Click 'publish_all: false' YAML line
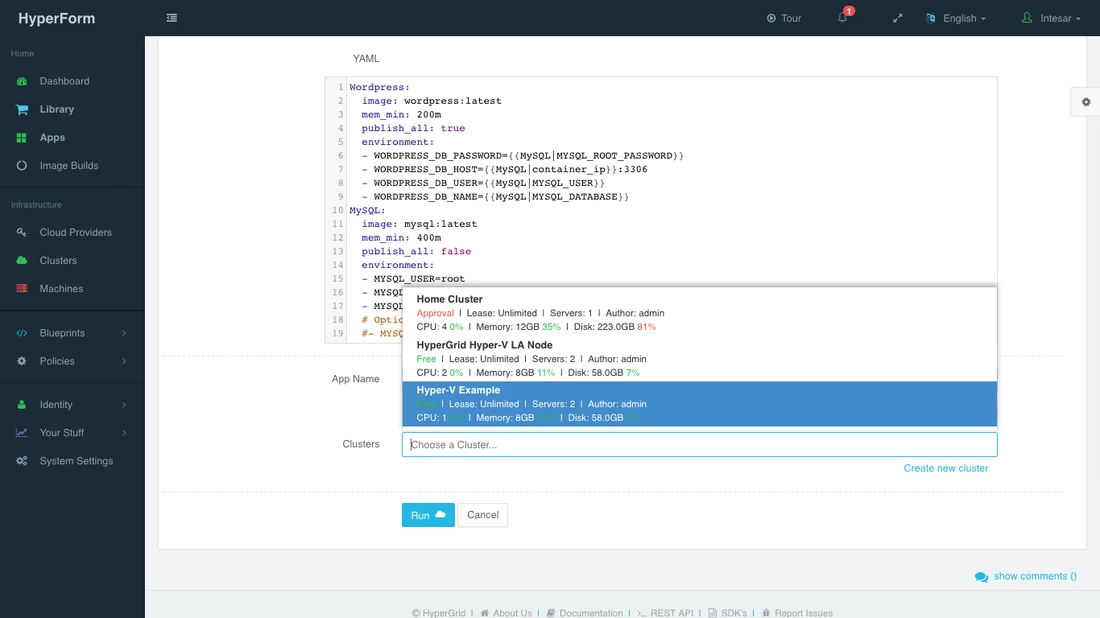Viewport: 1100px width, 618px height. (416, 251)
